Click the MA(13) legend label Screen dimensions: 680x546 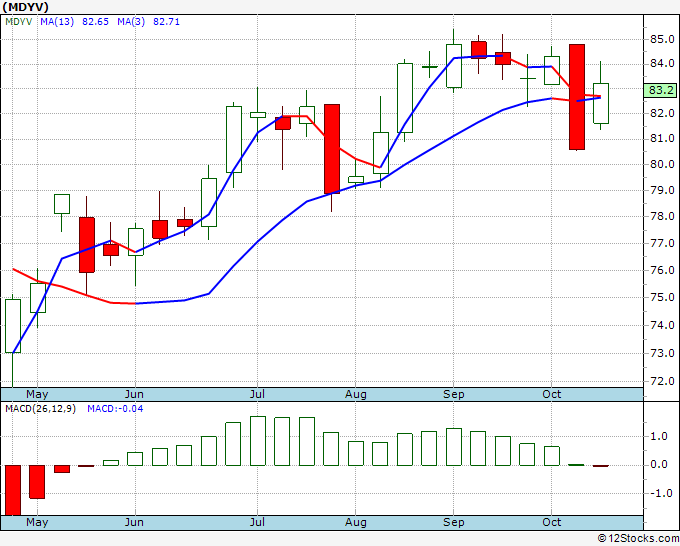coord(57,22)
